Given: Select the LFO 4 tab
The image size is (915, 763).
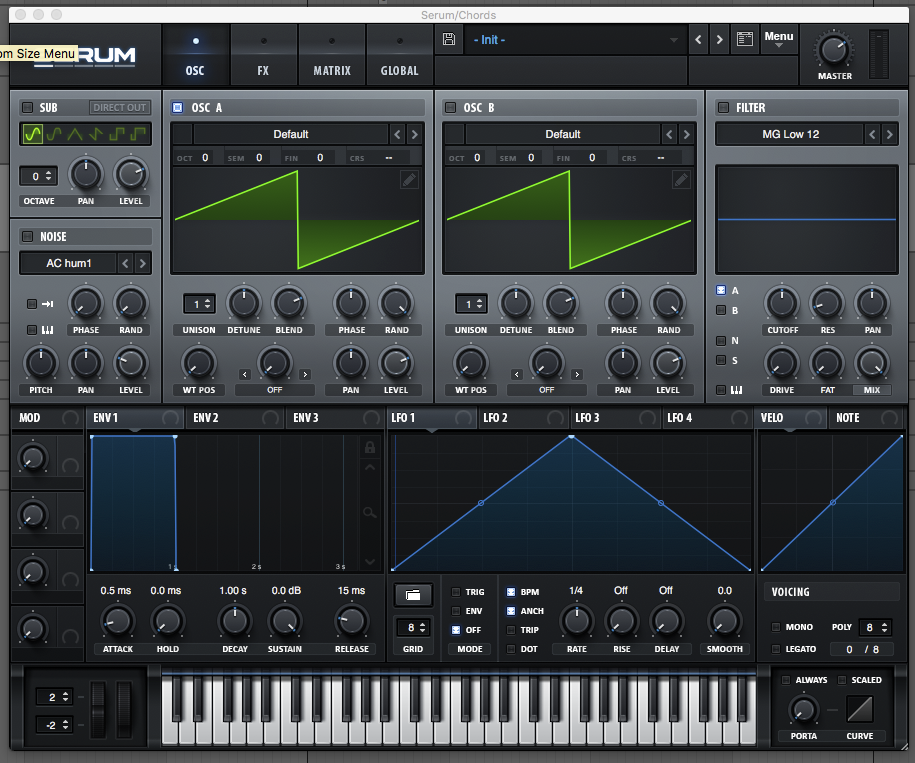Looking at the screenshot, I should click(707, 418).
